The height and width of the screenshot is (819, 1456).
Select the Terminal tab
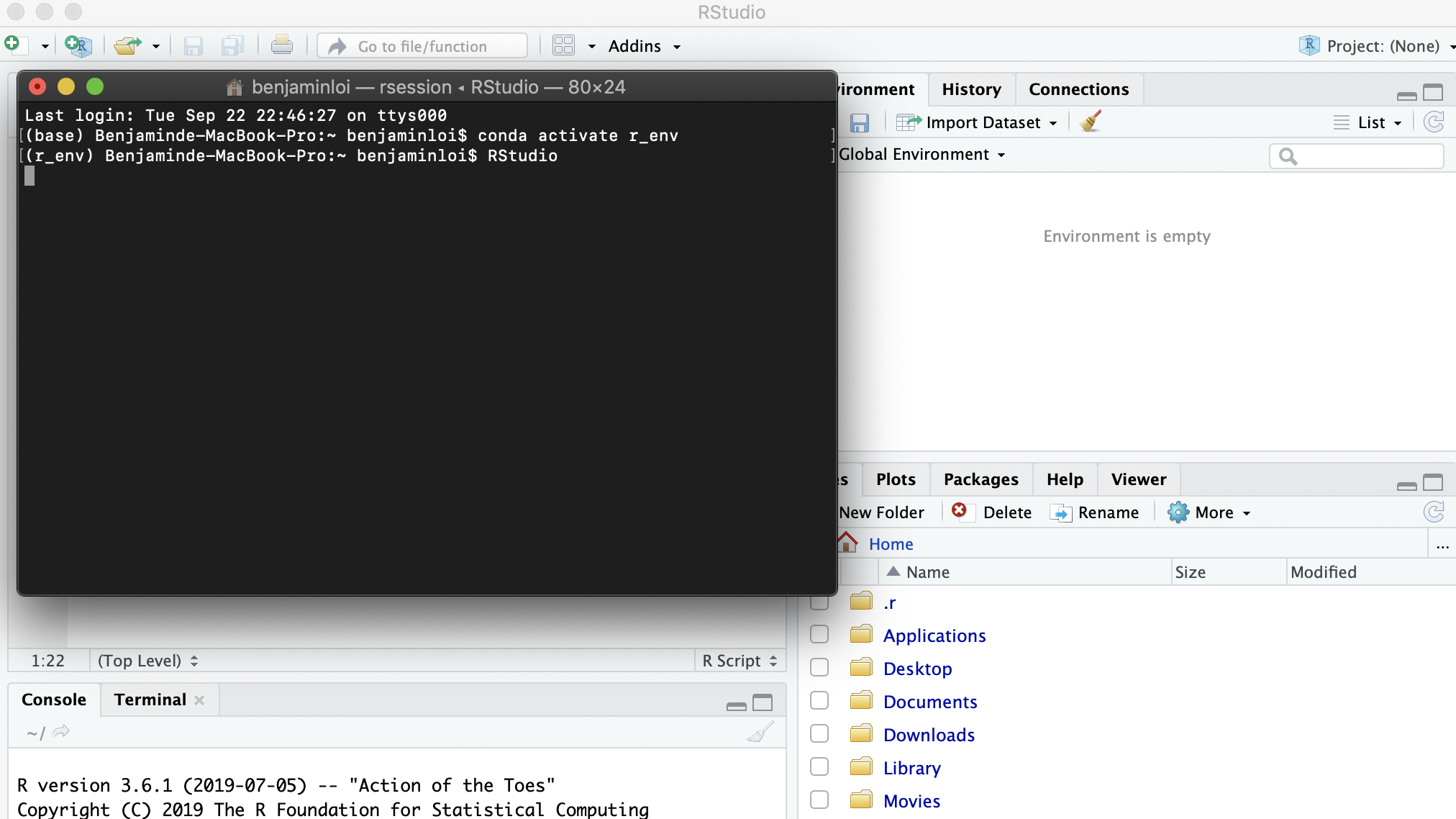click(150, 700)
